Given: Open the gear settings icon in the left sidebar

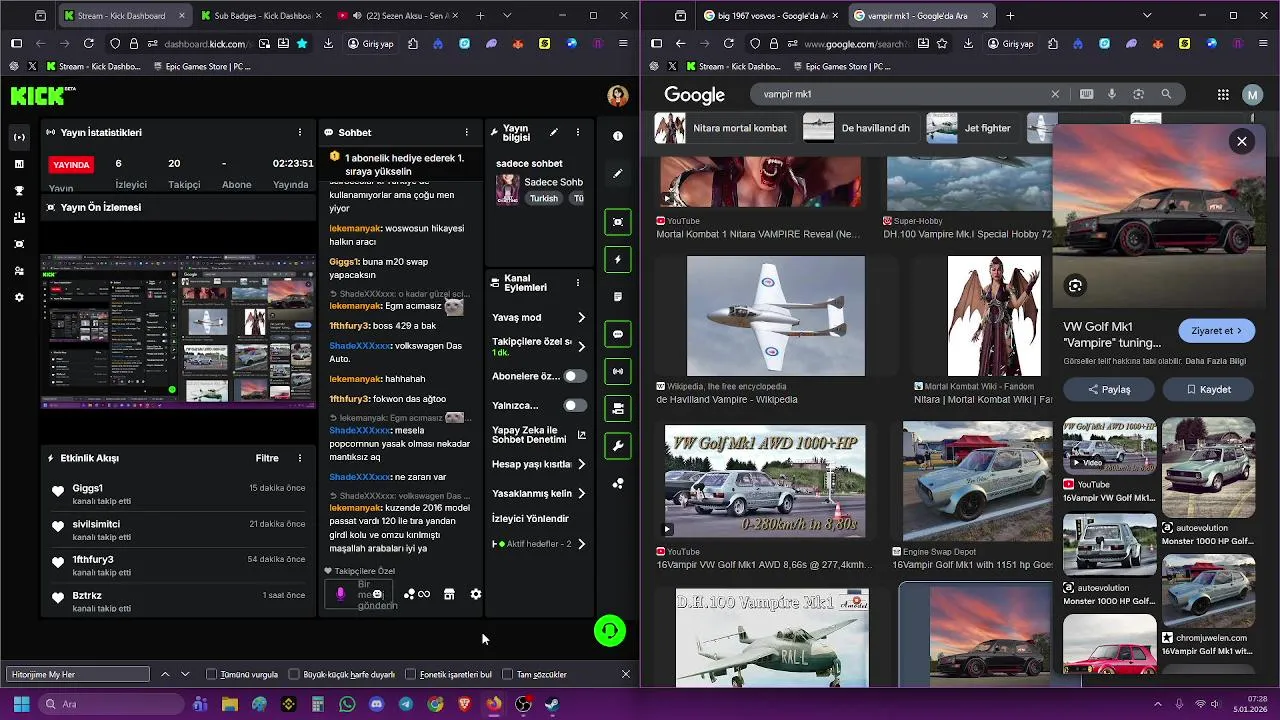Looking at the screenshot, I should tap(19, 298).
